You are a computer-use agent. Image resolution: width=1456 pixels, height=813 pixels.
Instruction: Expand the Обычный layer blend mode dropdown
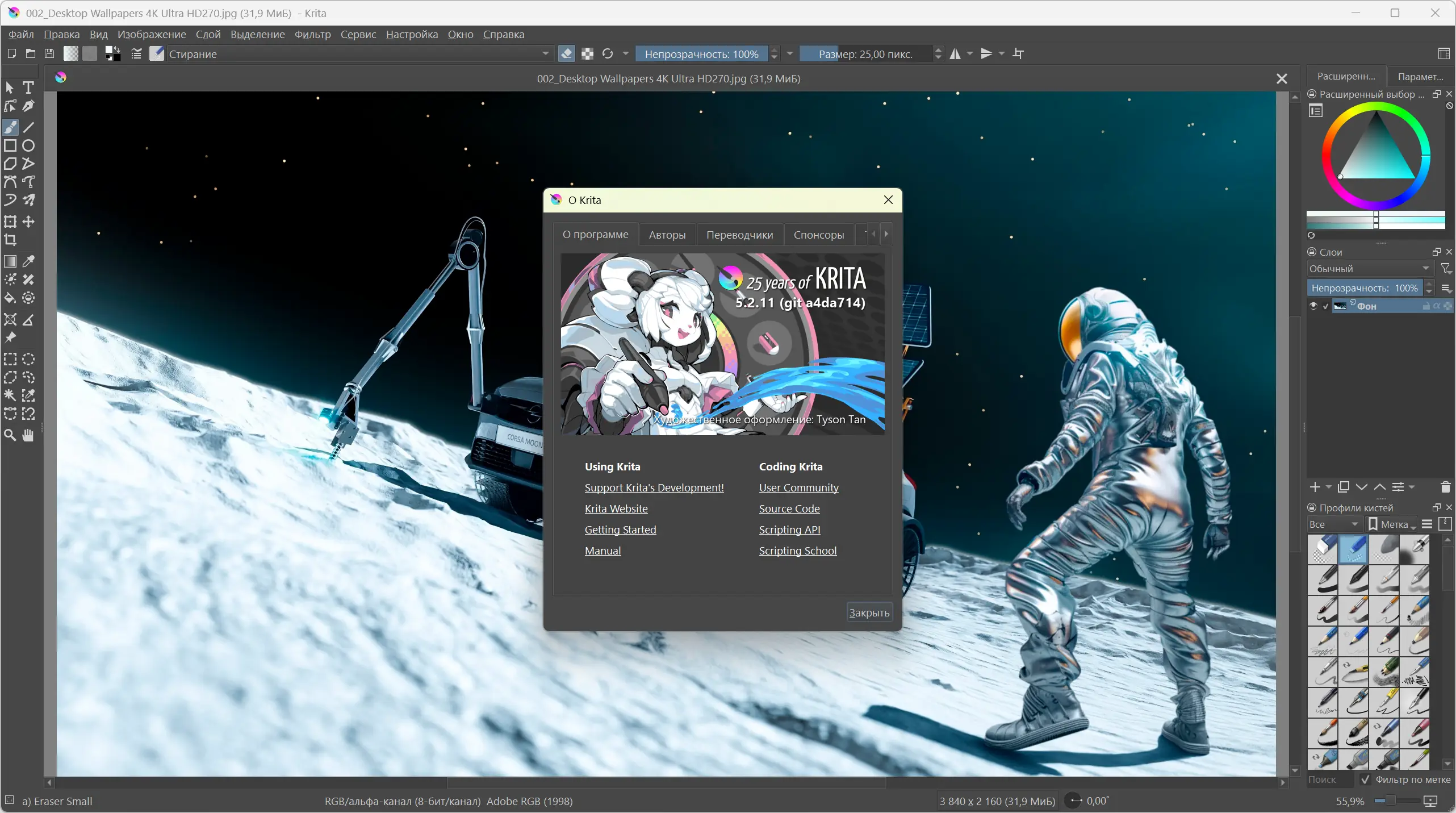coord(1369,269)
